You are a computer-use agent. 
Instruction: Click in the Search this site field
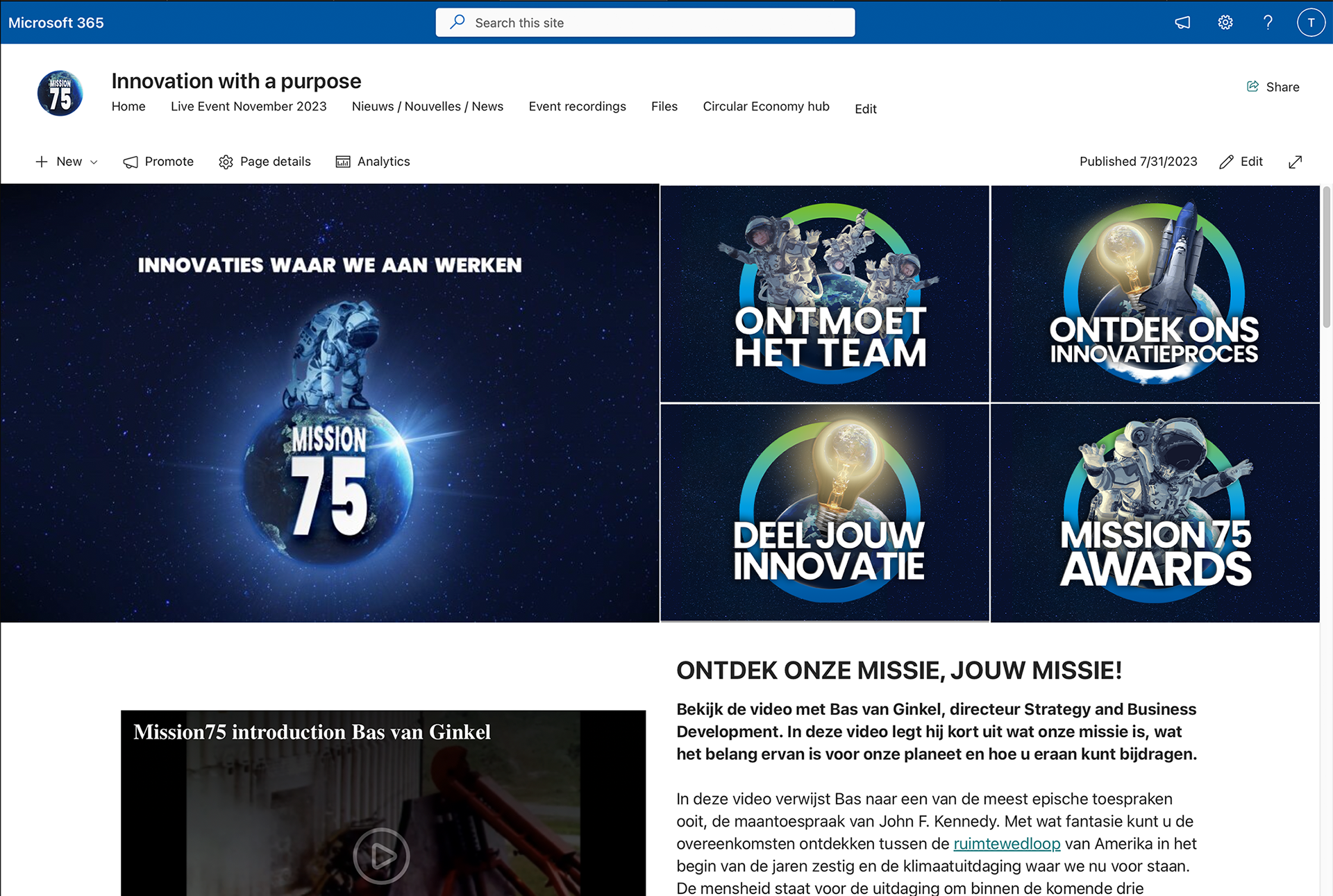[x=645, y=23]
